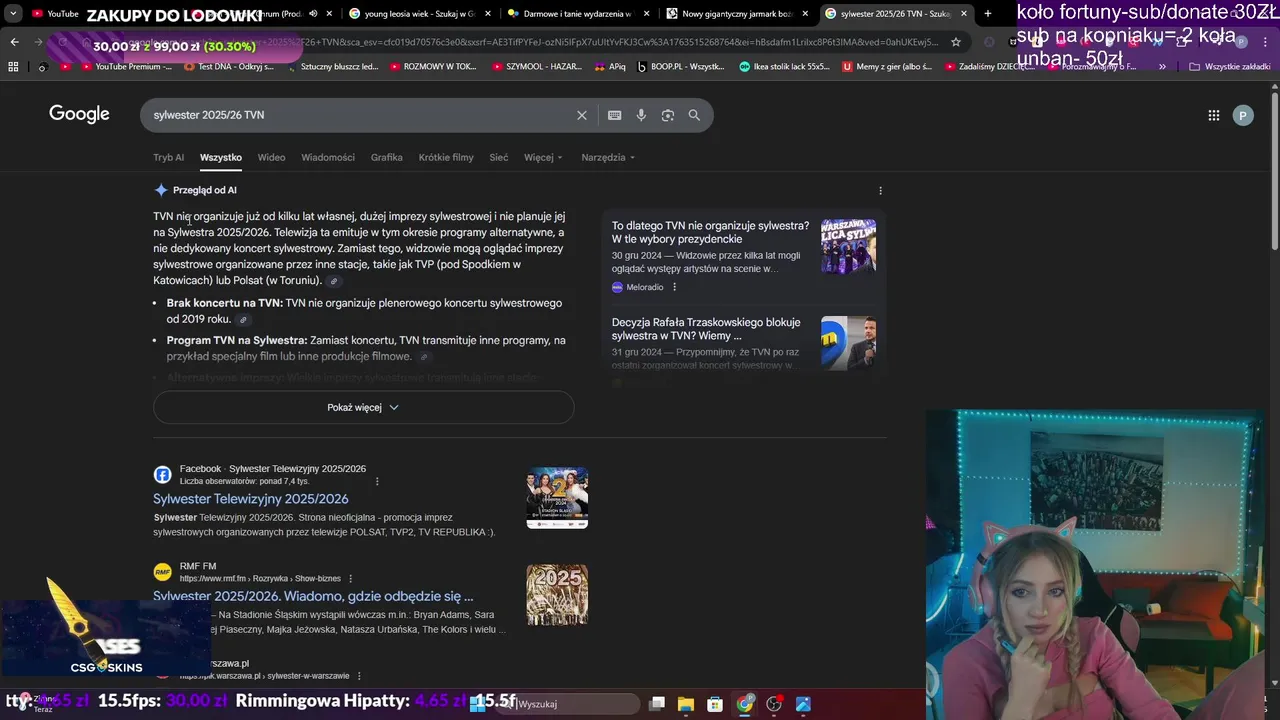
Task: Switch to the Grafika tab
Action: pos(386,158)
